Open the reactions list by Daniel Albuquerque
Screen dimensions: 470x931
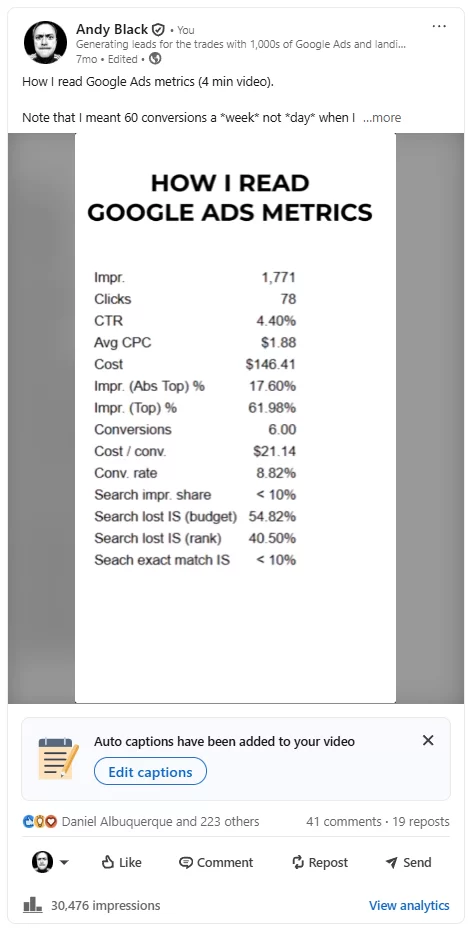tap(160, 822)
